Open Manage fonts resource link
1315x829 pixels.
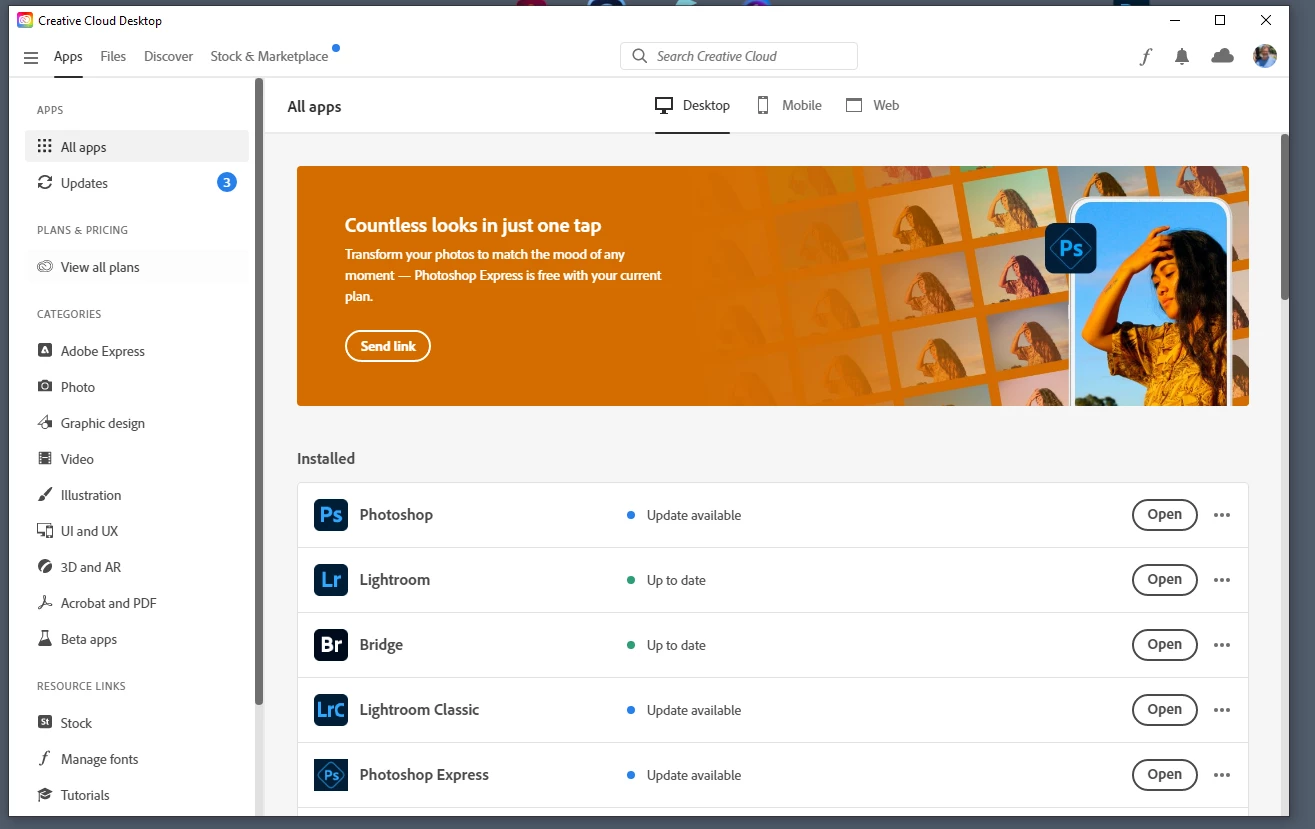click(137, 758)
